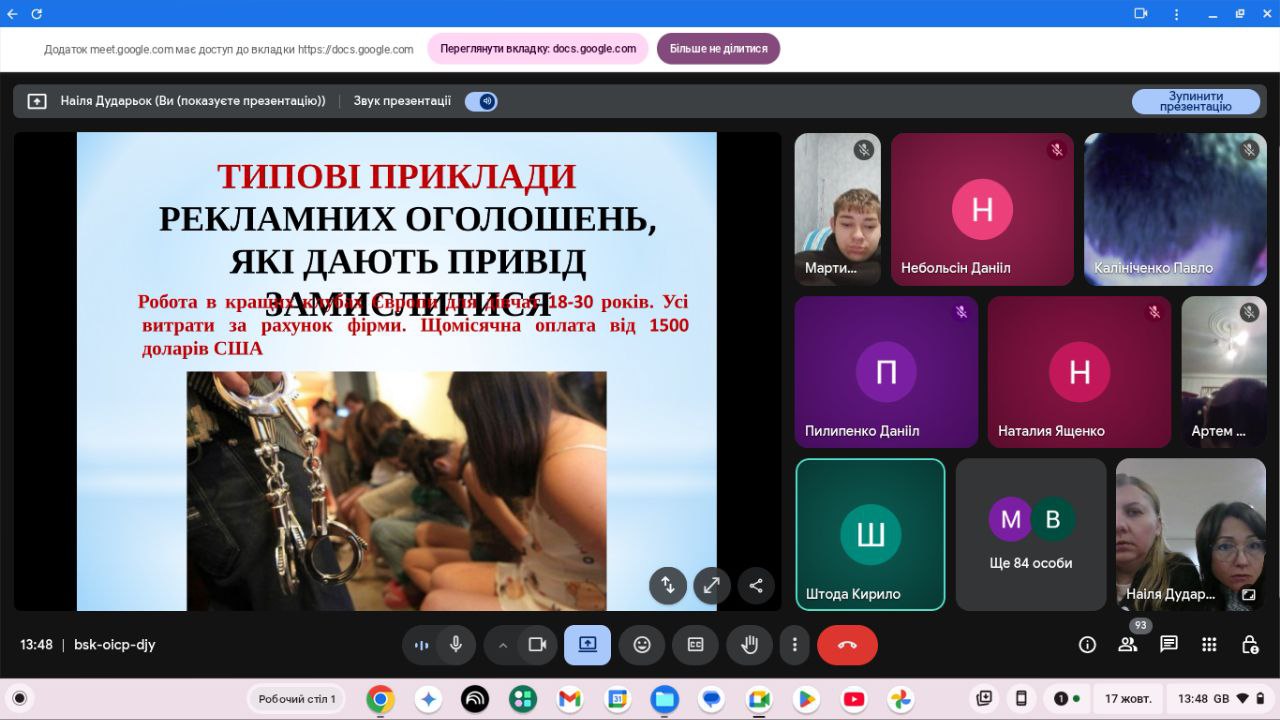Toggle the microphone on or off
Screen dimensions: 1280x720
(456, 645)
